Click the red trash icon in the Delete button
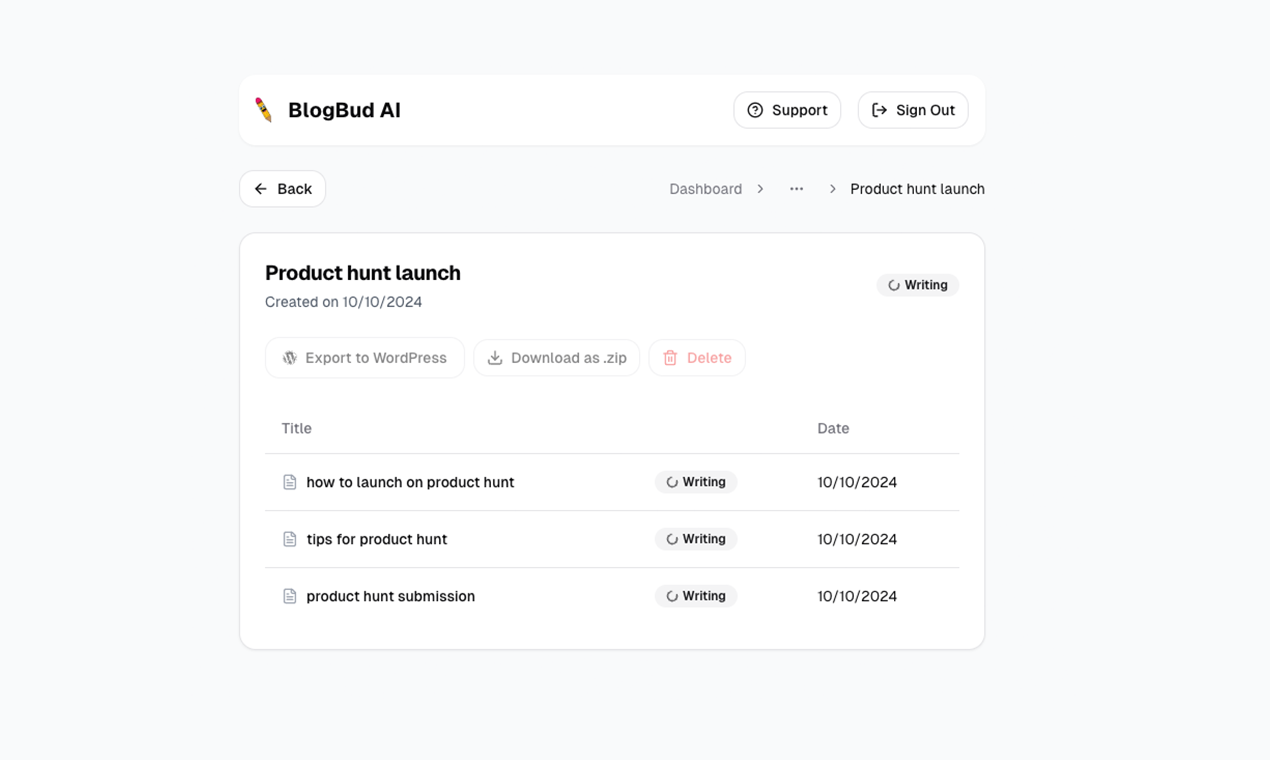 tap(671, 357)
